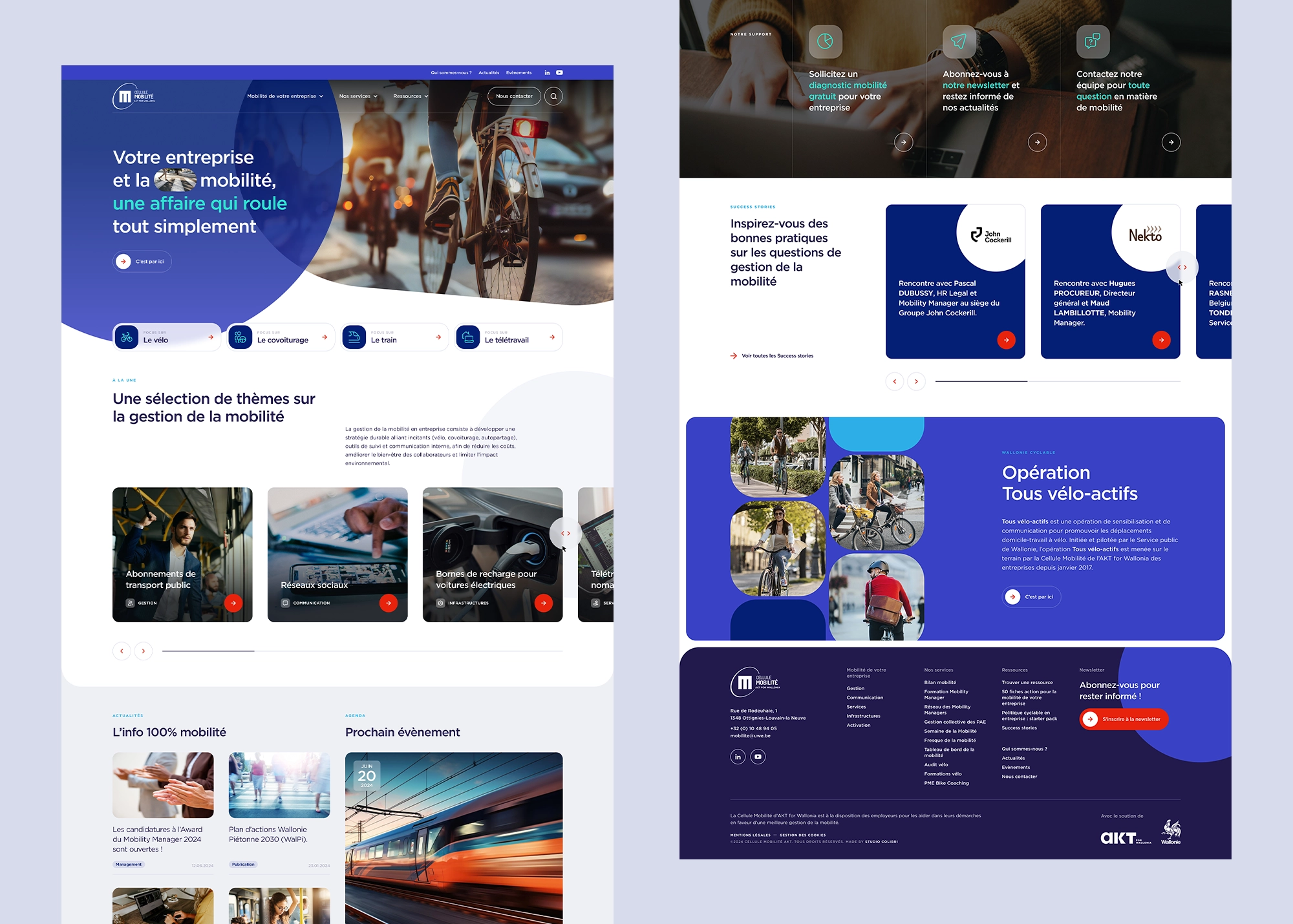Expand the Ressources menu
This screenshot has height=924, width=1293.
[411, 96]
